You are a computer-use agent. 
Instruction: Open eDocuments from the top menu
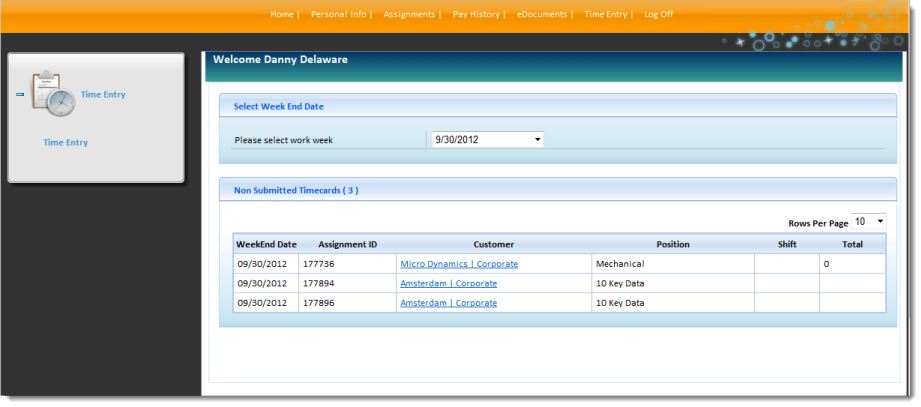pyautogui.click(x=542, y=15)
